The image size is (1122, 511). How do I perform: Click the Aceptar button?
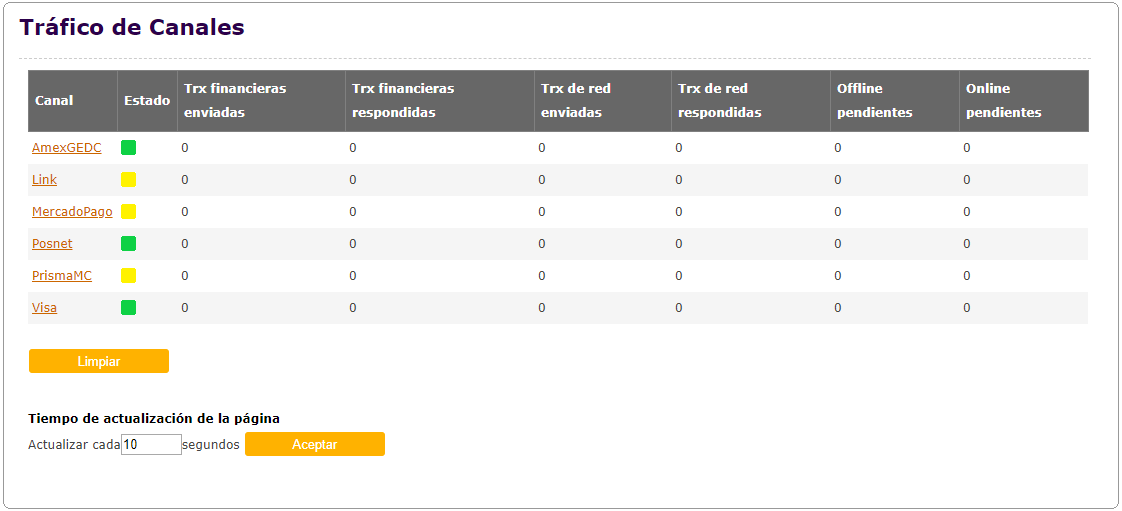tap(315, 444)
